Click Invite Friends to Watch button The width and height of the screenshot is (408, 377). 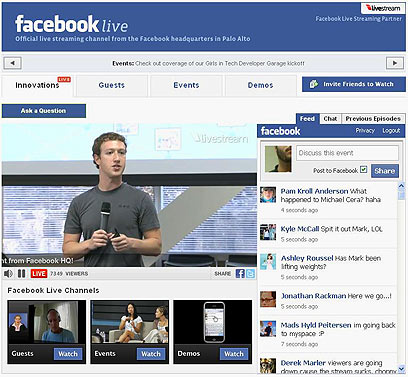coord(354,84)
